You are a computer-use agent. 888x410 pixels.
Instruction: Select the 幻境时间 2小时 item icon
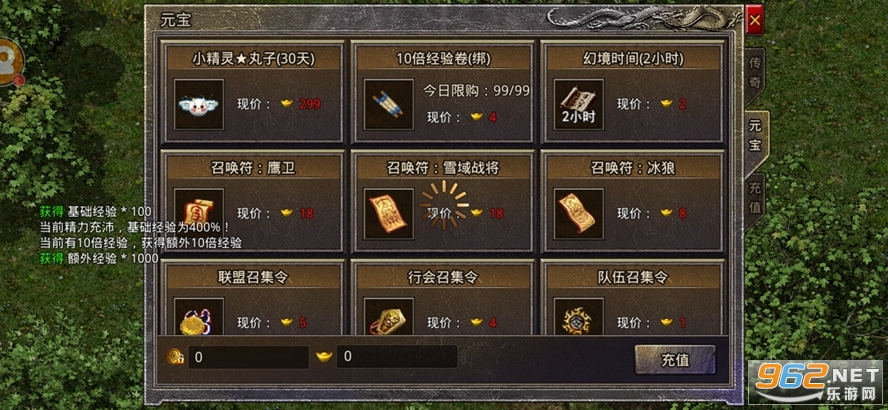579,105
